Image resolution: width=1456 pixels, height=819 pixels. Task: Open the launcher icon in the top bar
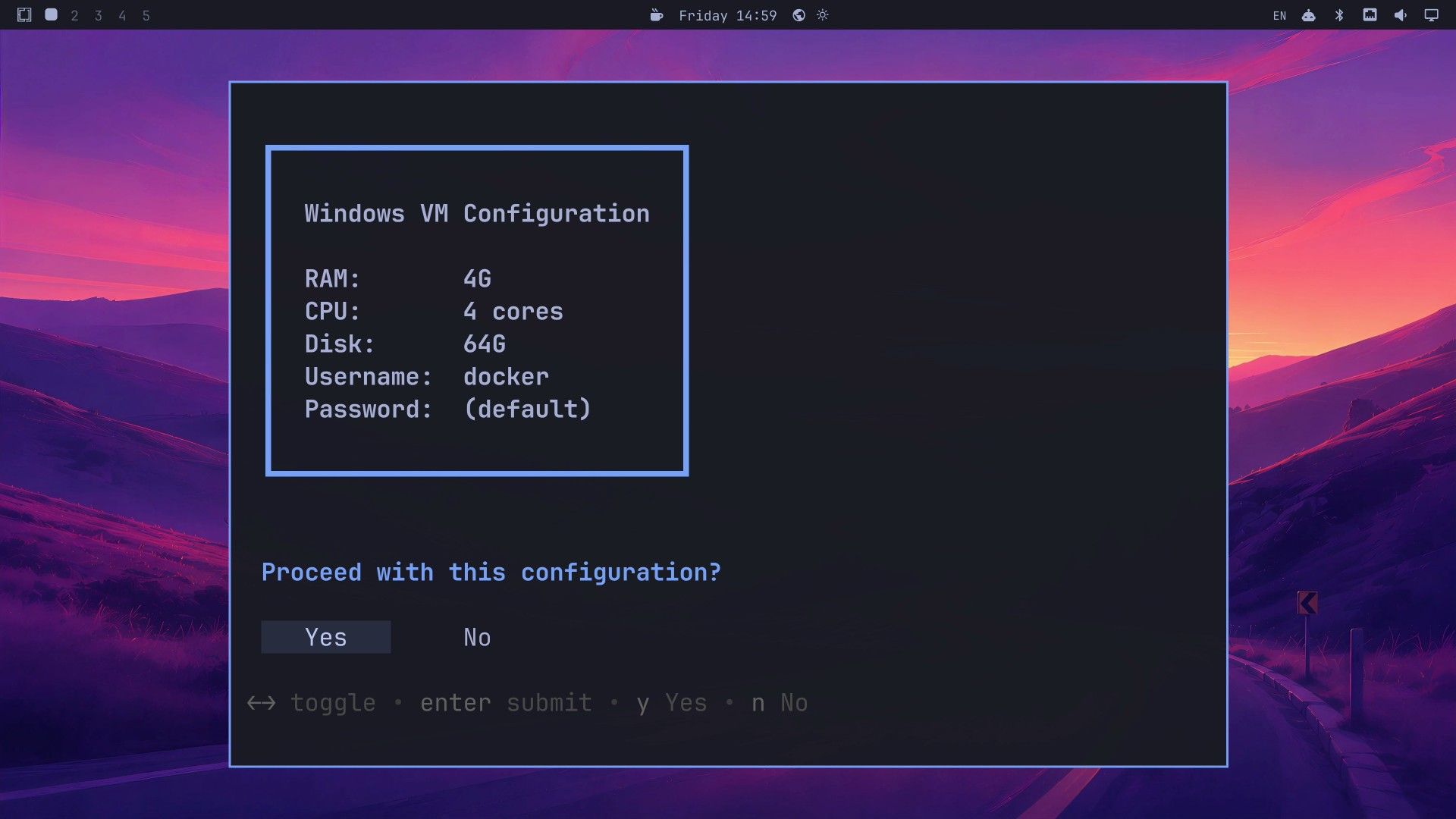(x=24, y=14)
